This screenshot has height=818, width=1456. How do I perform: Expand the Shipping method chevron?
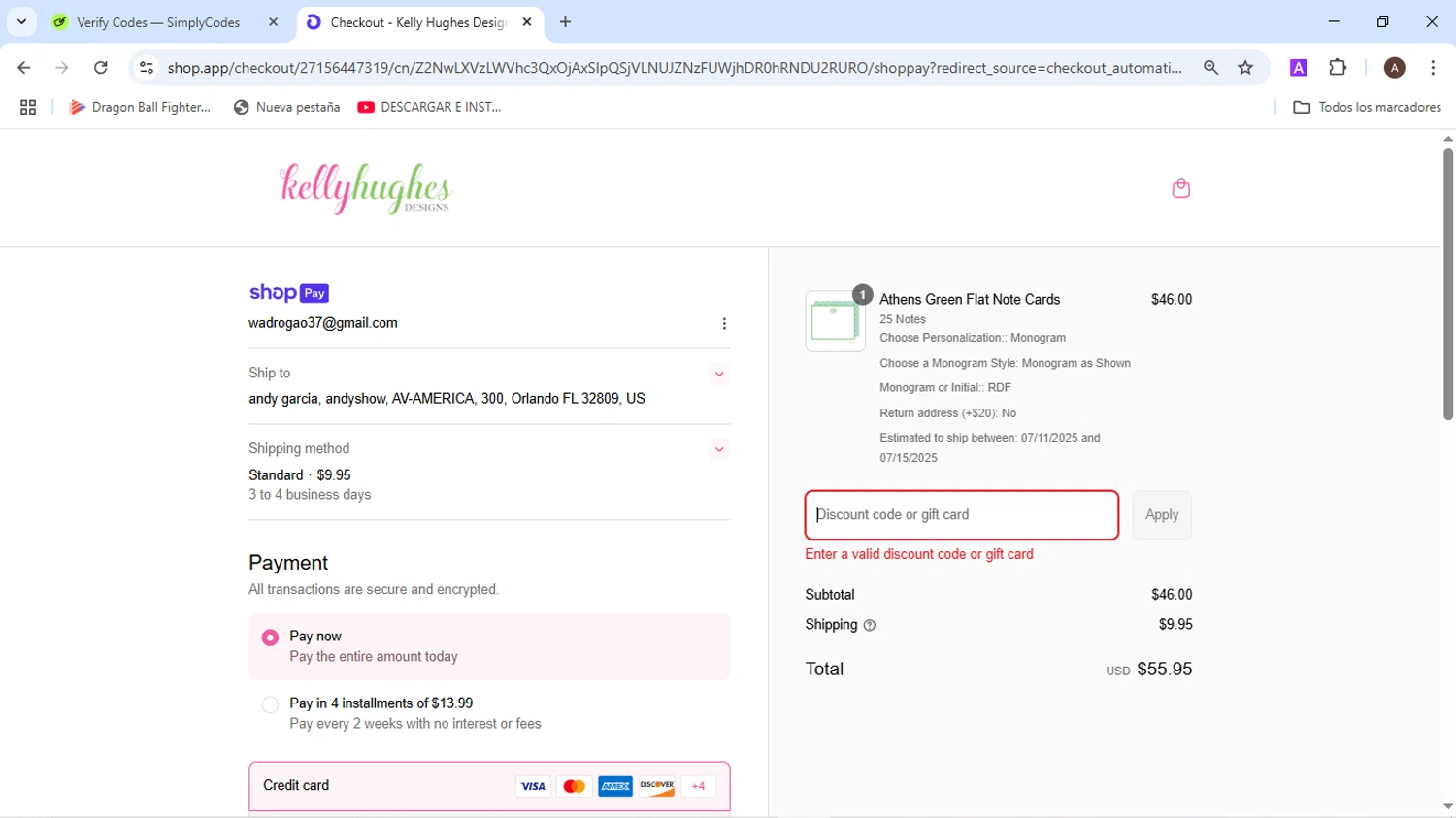coord(719,449)
